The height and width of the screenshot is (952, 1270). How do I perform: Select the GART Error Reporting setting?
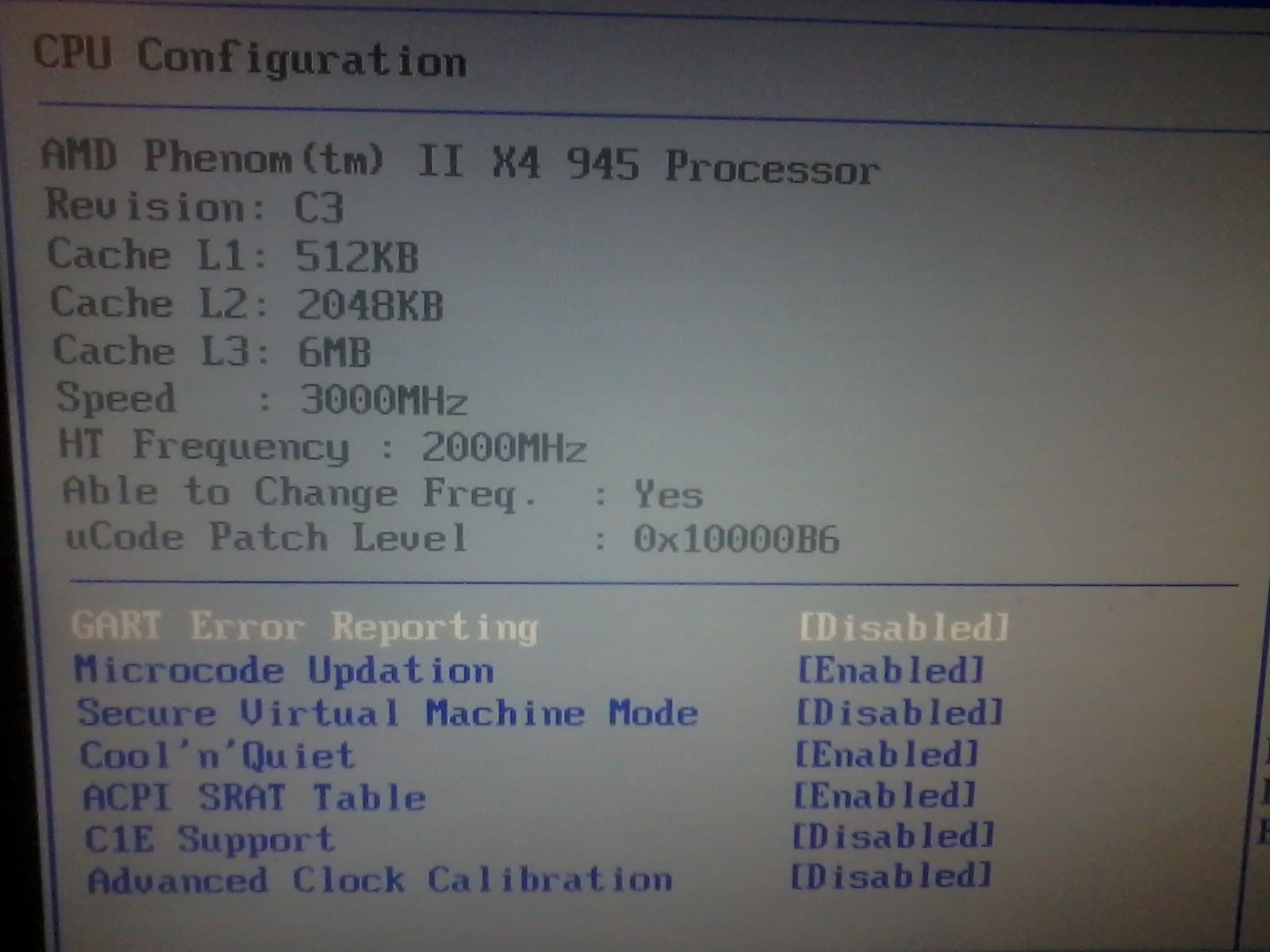pyautogui.click(x=305, y=627)
